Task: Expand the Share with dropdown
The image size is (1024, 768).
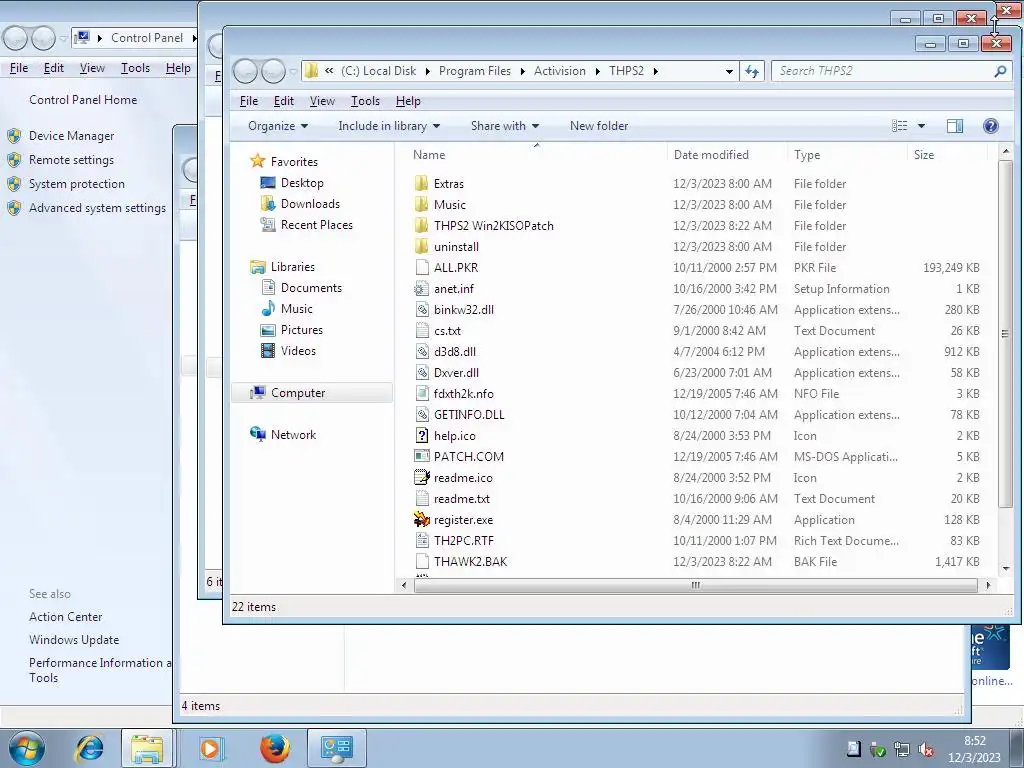Action: coord(505,126)
